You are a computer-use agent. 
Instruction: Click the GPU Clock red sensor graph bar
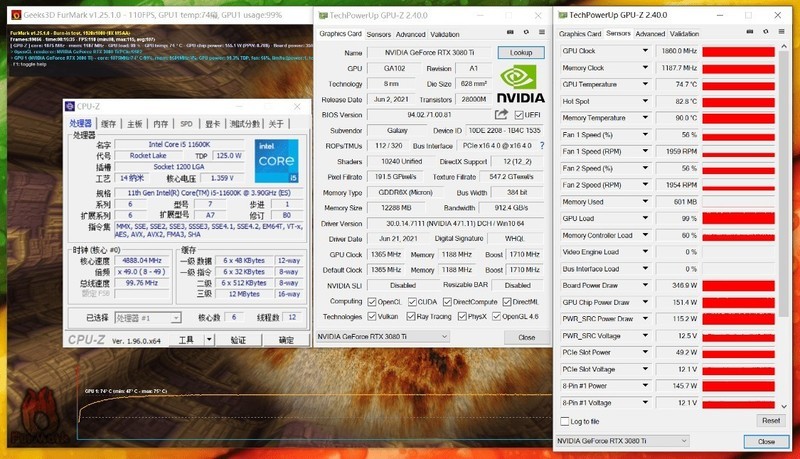tap(738, 51)
